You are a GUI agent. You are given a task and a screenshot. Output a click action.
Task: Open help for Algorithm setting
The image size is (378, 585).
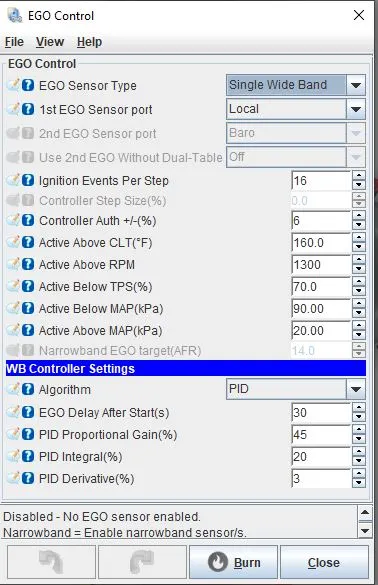pos(28,390)
